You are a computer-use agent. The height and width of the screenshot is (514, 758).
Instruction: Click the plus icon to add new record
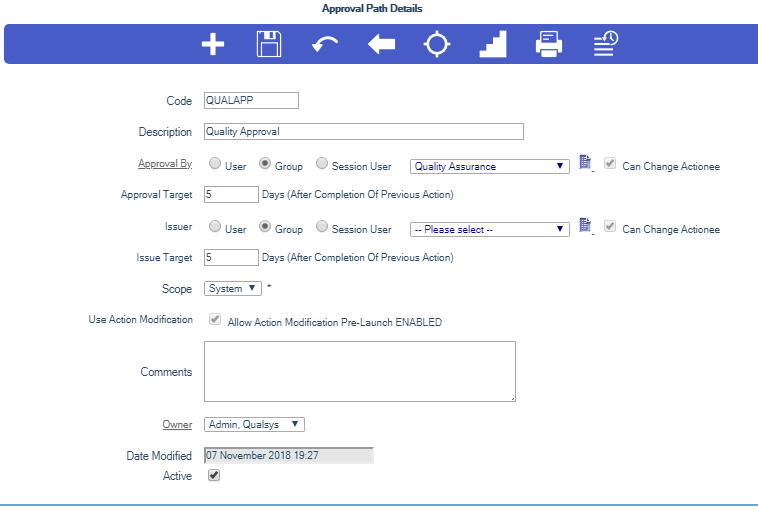(213, 45)
